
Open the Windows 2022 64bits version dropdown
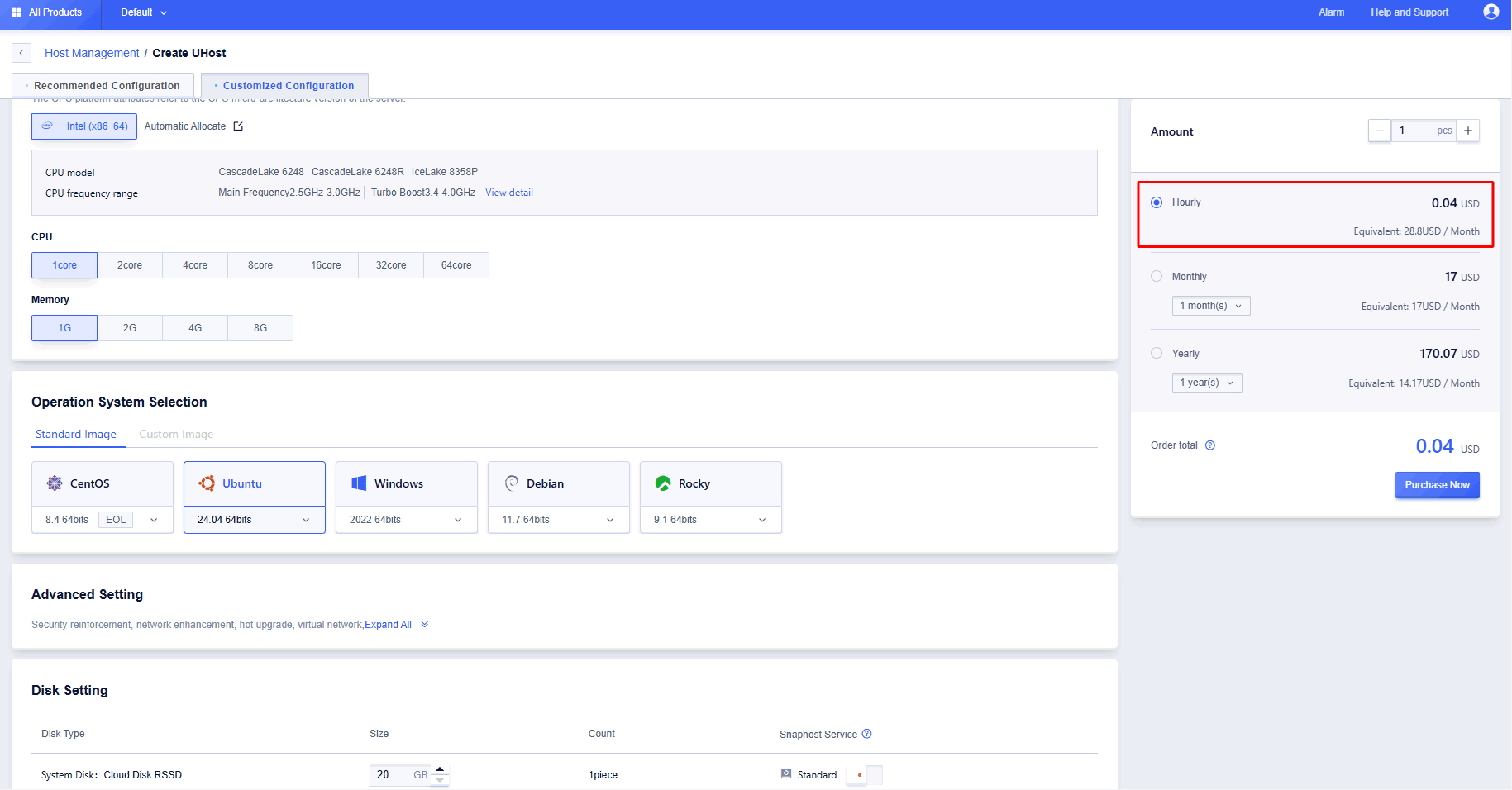point(407,520)
